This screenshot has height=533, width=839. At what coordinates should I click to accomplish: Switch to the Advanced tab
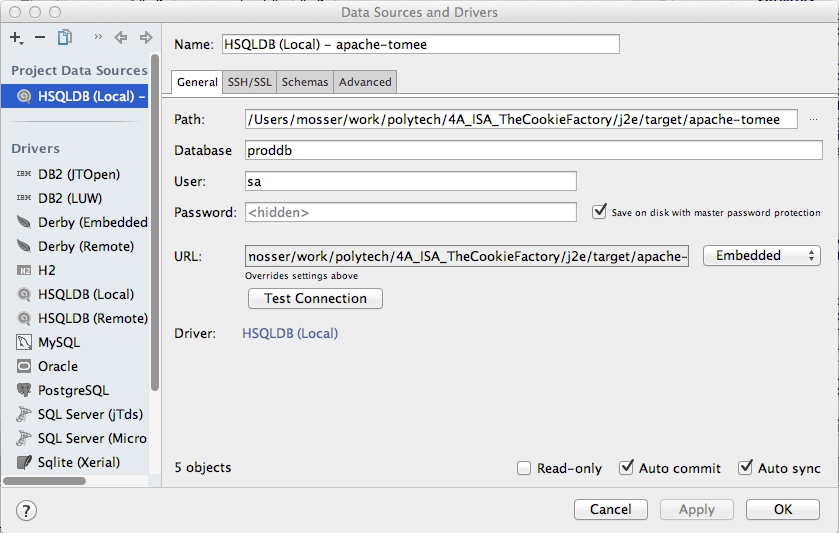click(x=365, y=82)
